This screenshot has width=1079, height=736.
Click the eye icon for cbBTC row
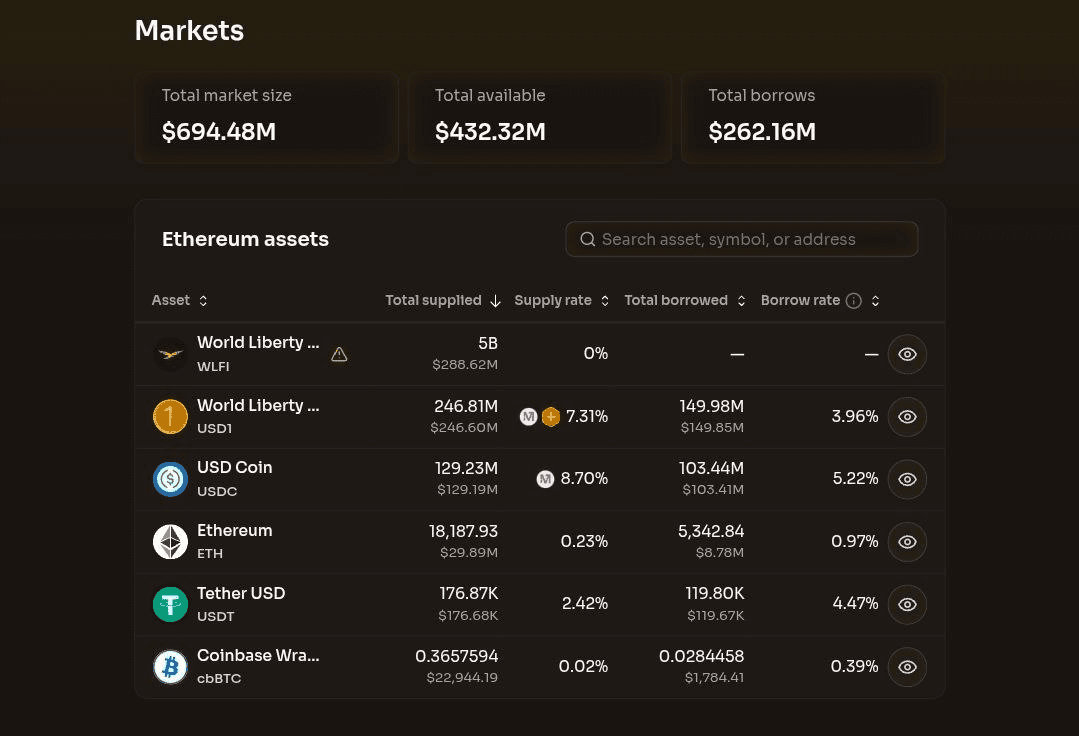[x=907, y=667]
